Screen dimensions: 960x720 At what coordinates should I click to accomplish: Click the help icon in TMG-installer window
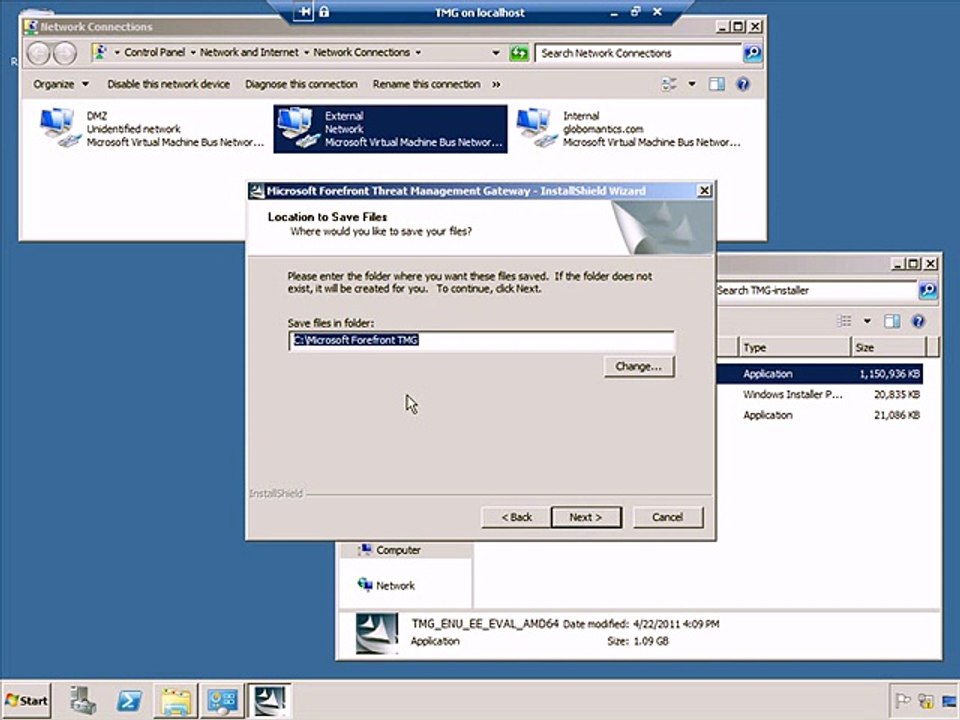pyautogui.click(x=918, y=321)
